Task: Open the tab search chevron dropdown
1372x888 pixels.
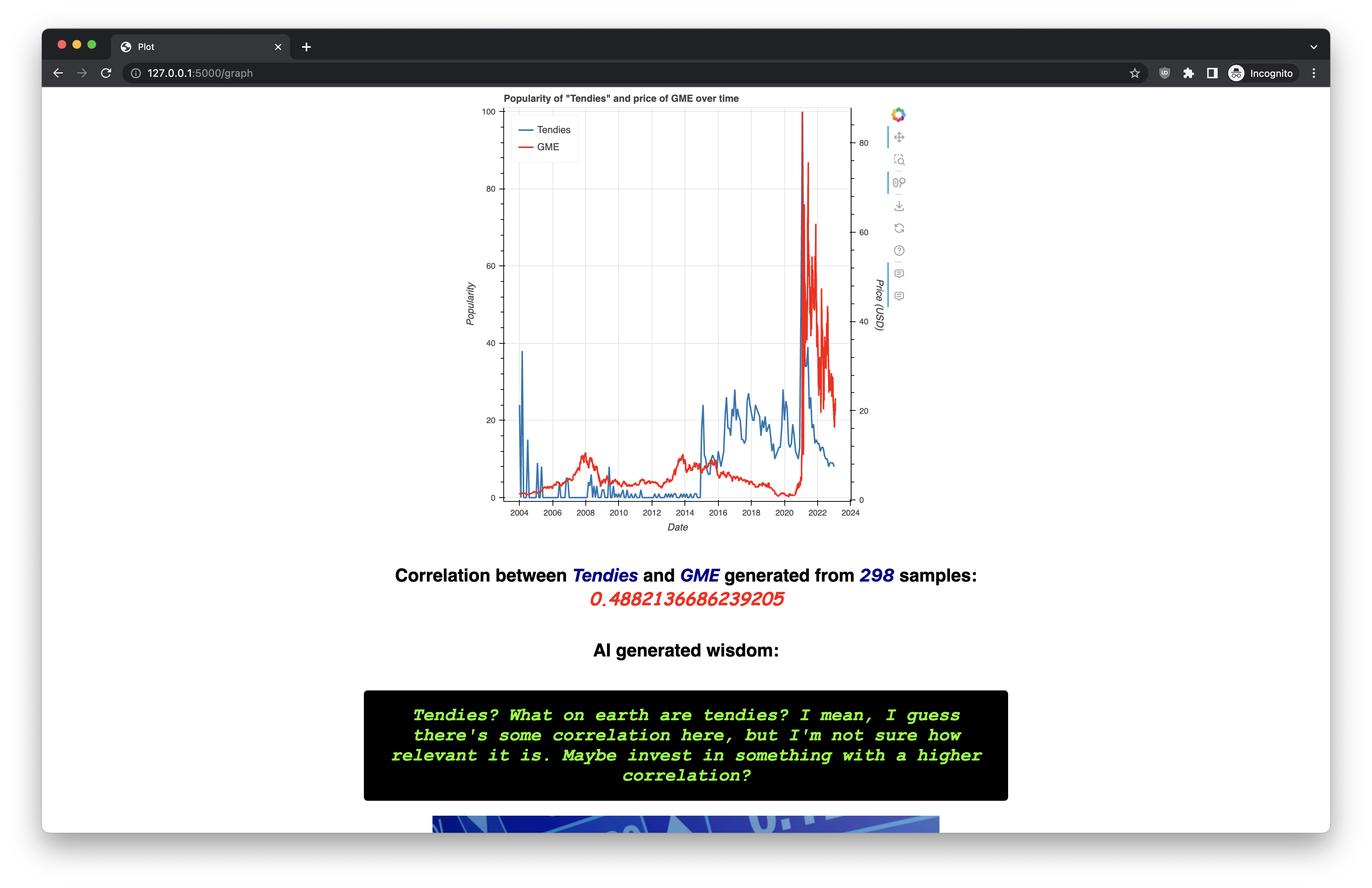Action: 1313,47
